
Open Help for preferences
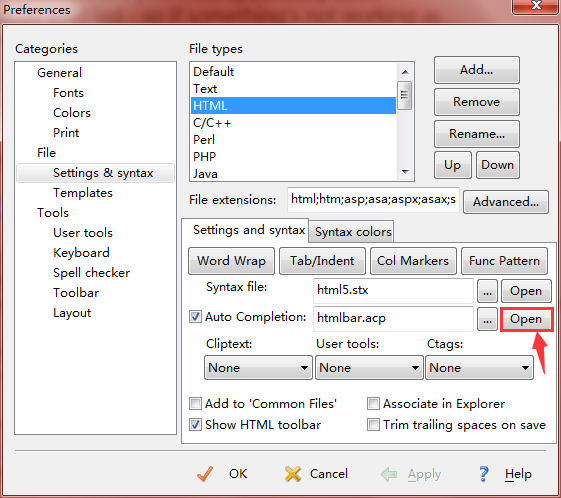coord(505,474)
